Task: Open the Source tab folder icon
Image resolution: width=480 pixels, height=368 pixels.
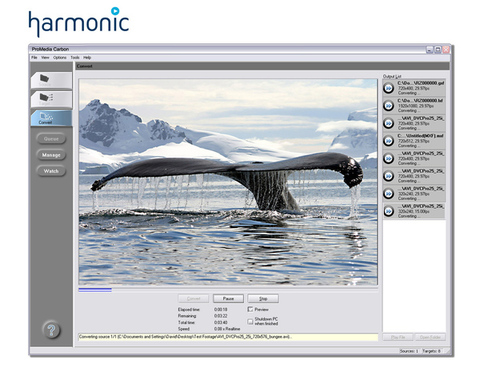Action: pos(51,80)
